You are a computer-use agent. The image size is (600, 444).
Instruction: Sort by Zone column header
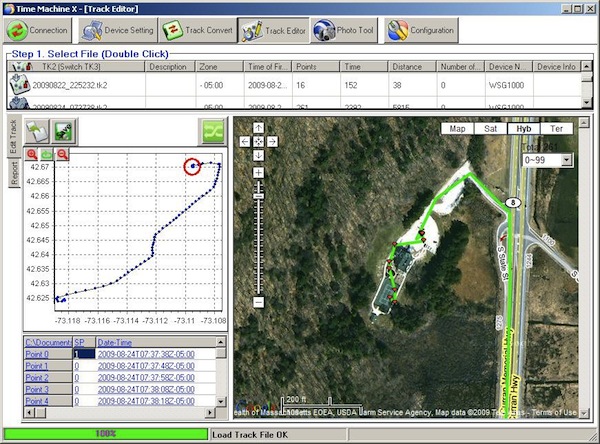coord(220,67)
